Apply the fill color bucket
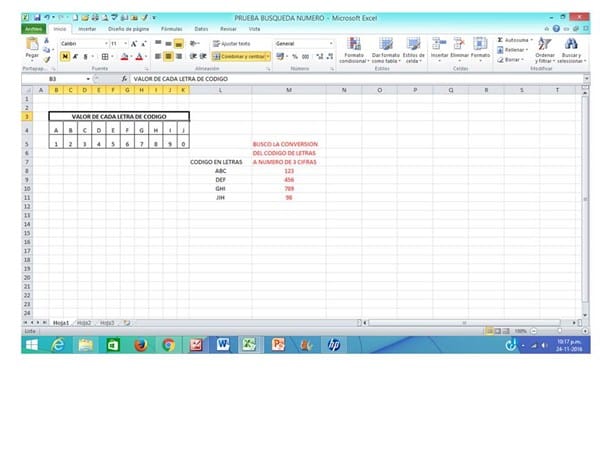Viewport: 600px width, 450px height. point(124,57)
